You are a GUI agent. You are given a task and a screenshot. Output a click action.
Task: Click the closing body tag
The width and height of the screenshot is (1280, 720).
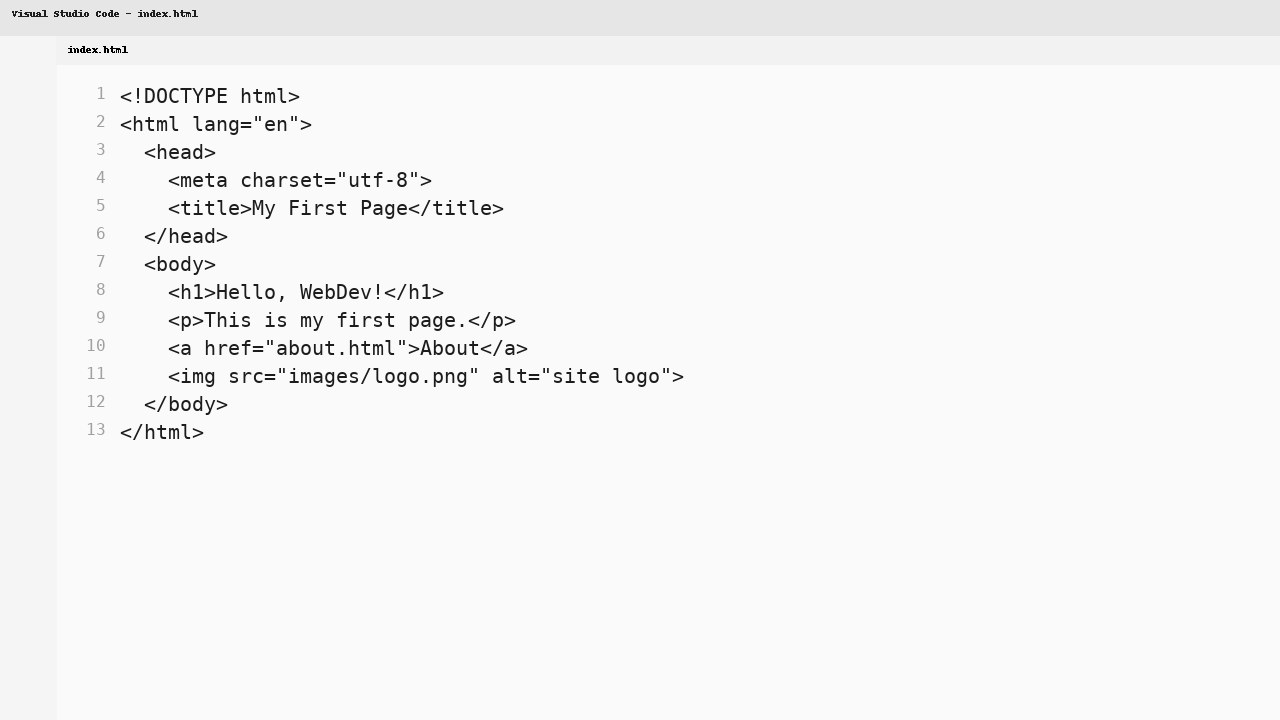coord(186,404)
